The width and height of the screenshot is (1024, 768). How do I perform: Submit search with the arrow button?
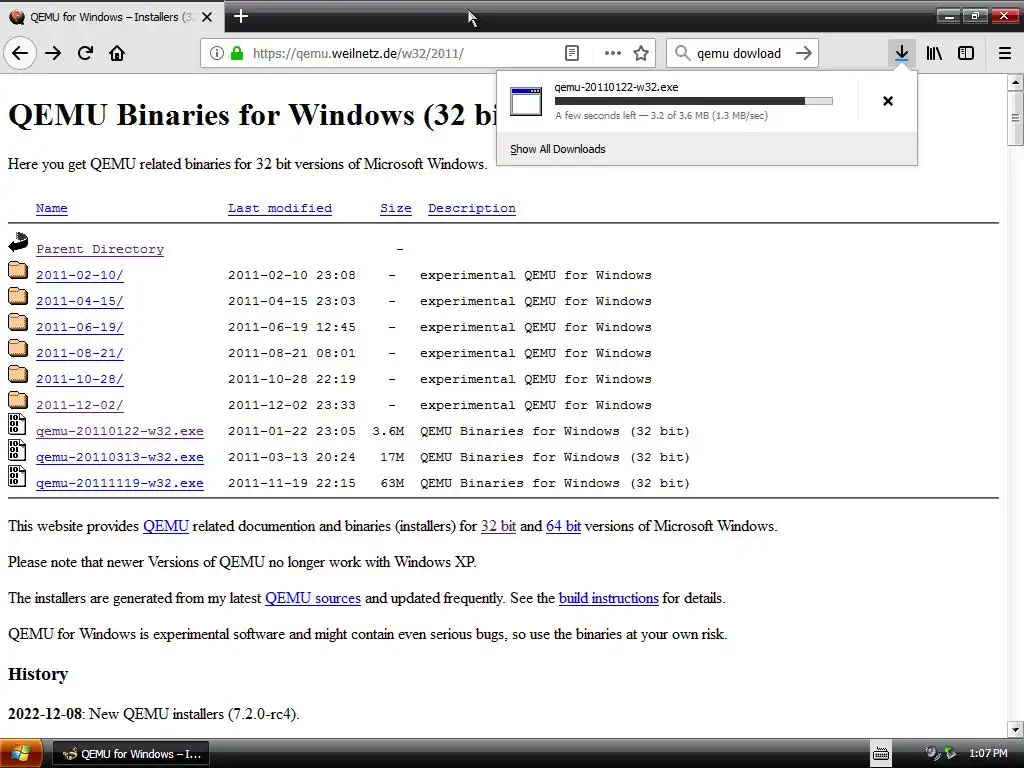point(804,53)
